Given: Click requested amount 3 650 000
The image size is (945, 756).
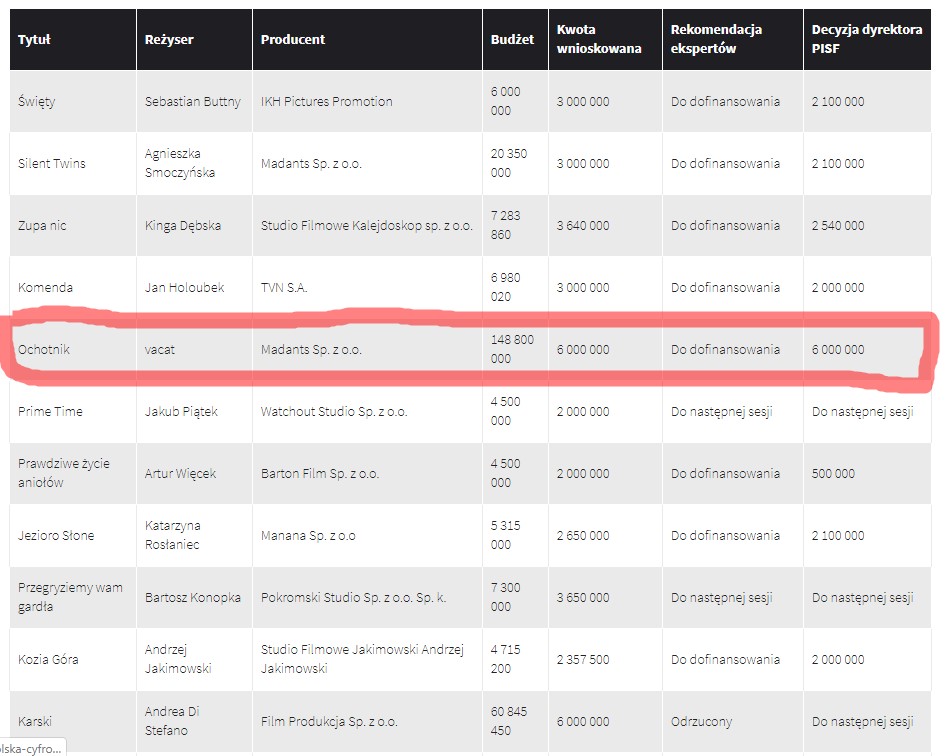Looking at the screenshot, I should pyautogui.click(x=583, y=598).
